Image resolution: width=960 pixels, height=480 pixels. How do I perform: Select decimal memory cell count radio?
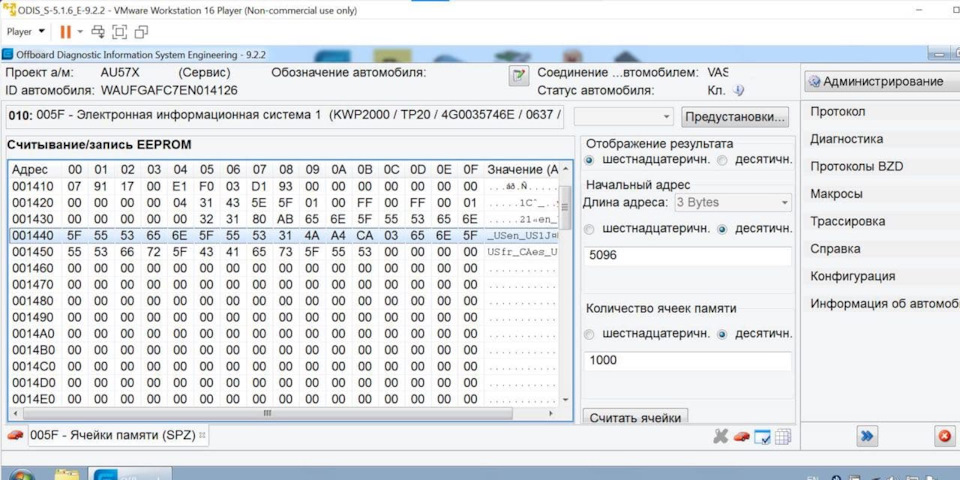(722, 334)
